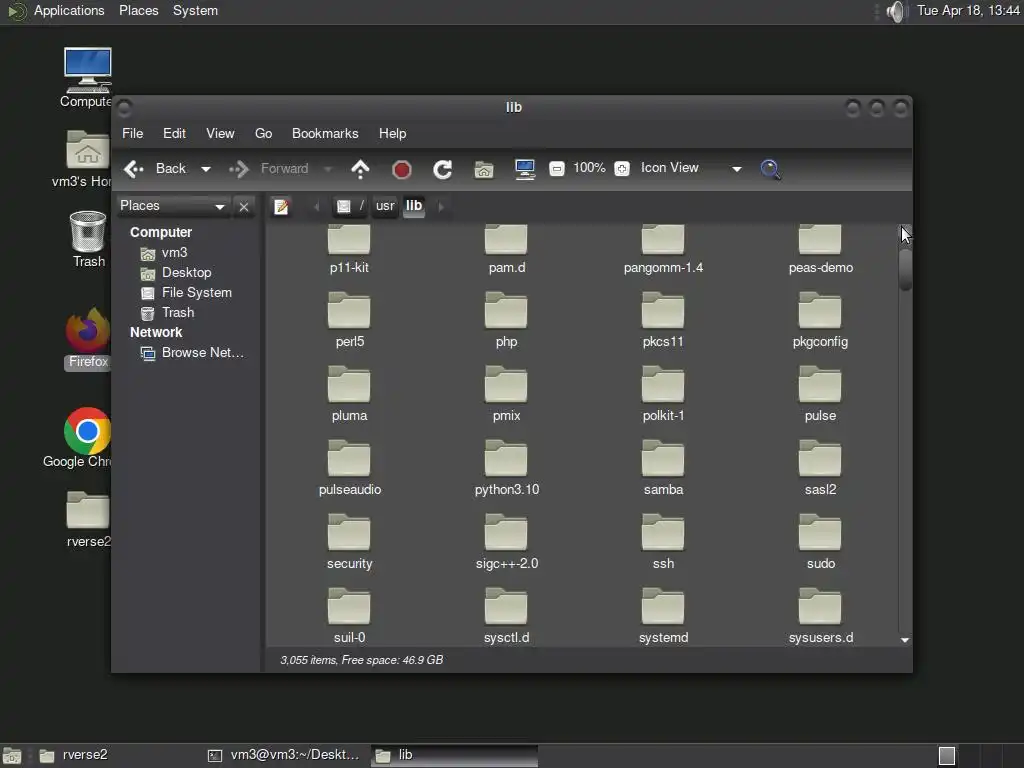1024x768 pixels.
Task: Click the magnifier Search icon in toolbar
Action: click(x=770, y=169)
